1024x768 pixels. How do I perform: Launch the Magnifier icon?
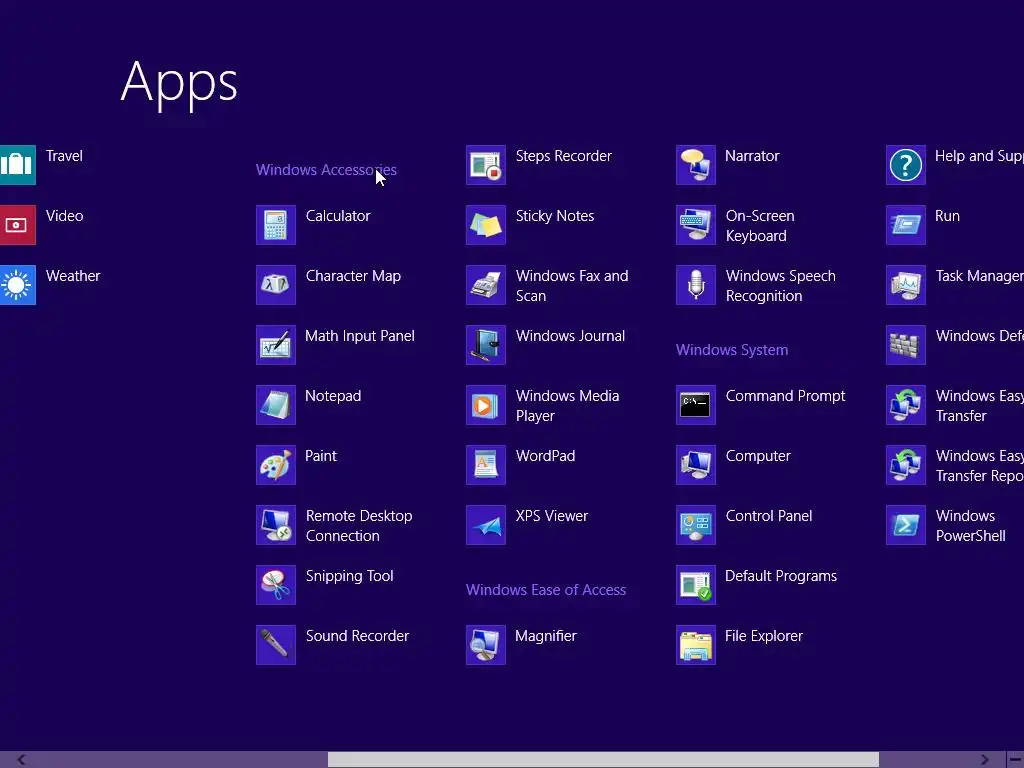point(486,645)
